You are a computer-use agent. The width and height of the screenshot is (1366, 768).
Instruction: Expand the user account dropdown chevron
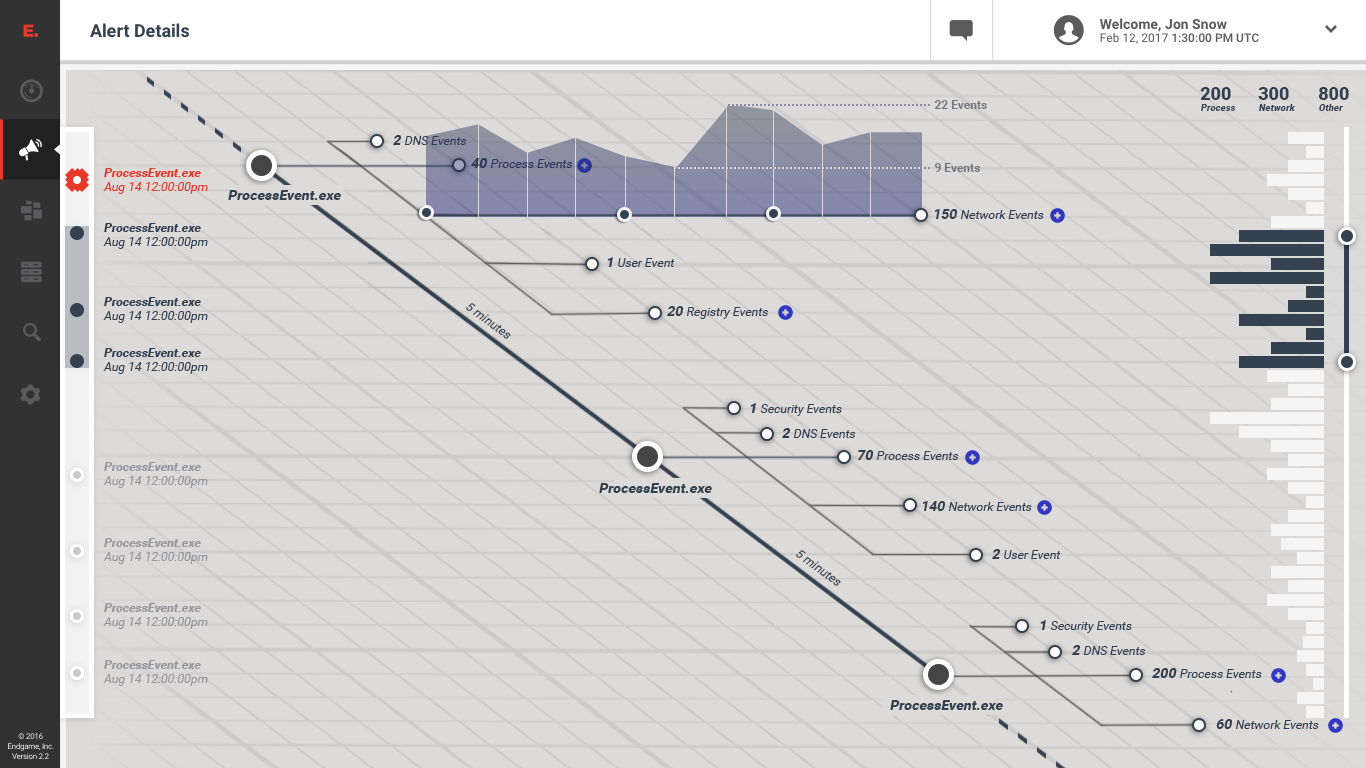[x=1331, y=30]
